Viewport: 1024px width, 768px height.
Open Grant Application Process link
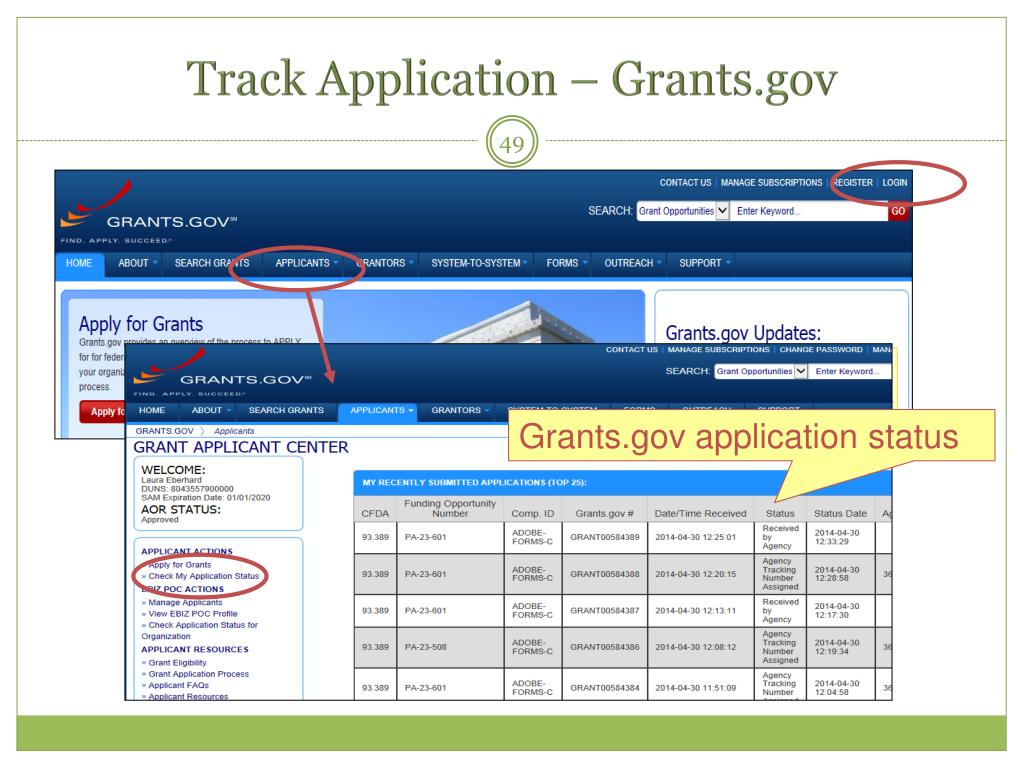point(199,674)
